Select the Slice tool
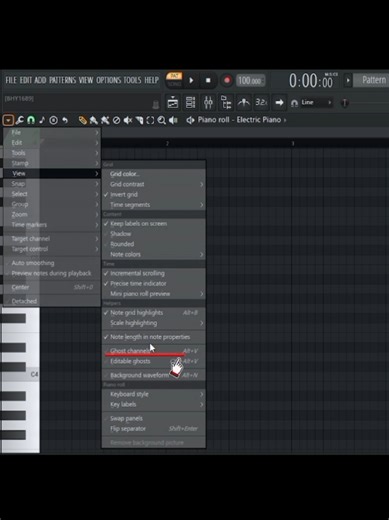The height and width of the screenshot is (520, 389). [x=139, y=120]
